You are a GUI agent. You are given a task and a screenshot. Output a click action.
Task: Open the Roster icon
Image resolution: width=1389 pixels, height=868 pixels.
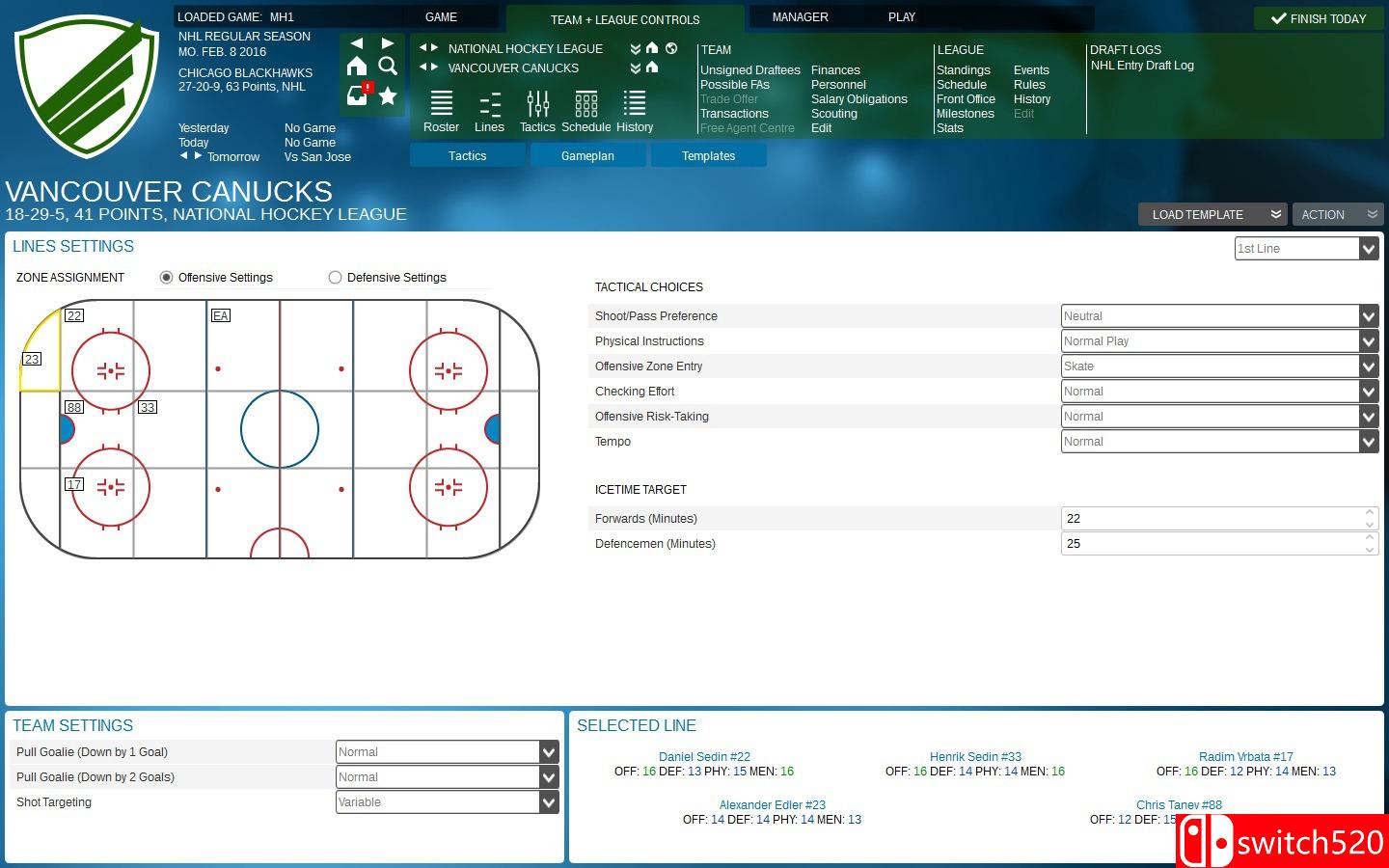point(441,104)
